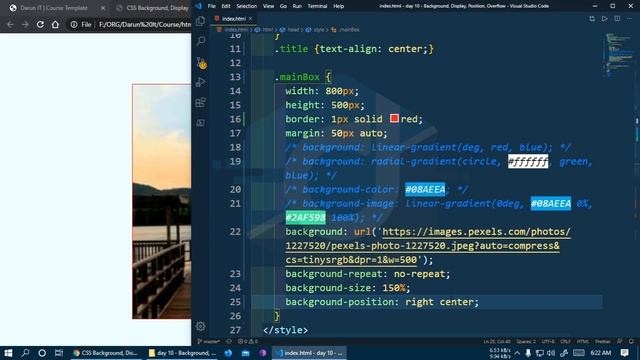Open the notifications bell in the status bar
Screen dimensions: 640x360
[631, 341]
